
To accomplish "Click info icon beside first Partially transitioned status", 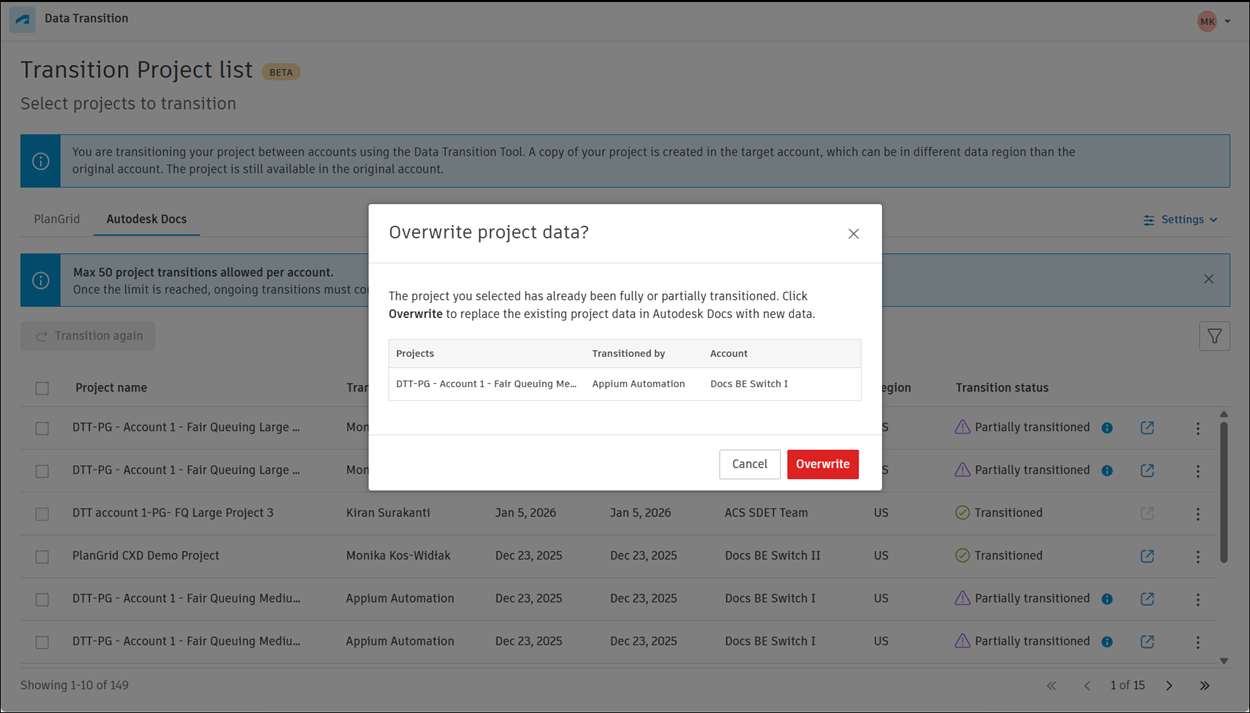I will point(1107,428).
